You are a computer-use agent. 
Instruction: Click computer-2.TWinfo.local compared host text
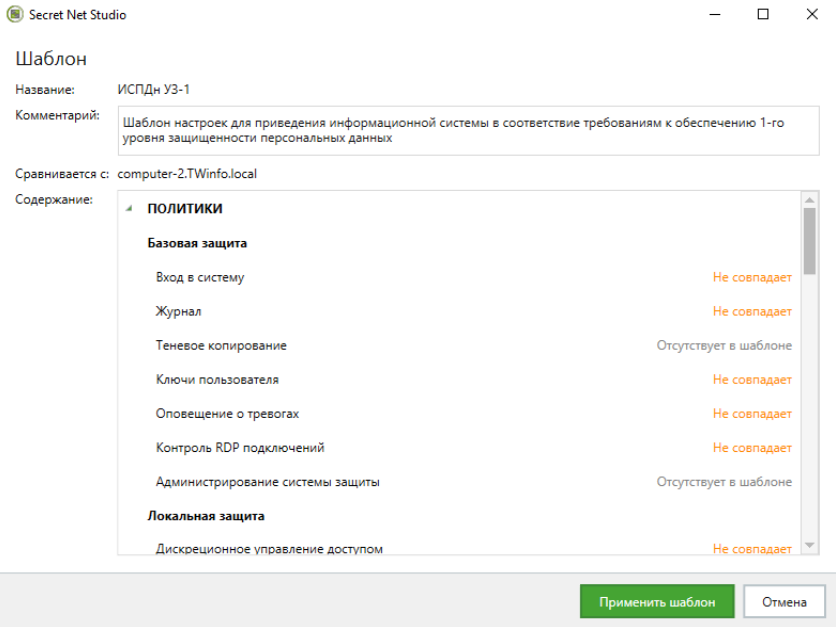tap(187, 174)
